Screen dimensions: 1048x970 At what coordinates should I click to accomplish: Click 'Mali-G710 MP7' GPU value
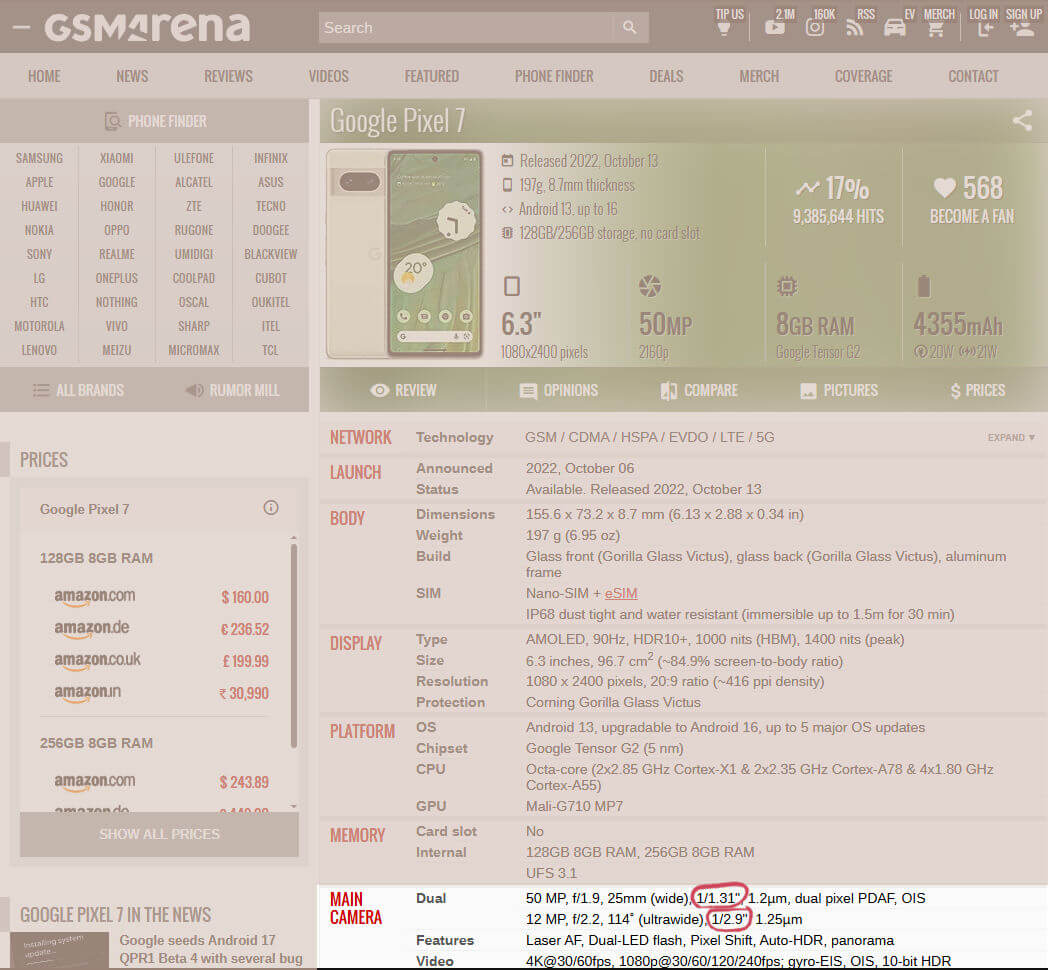(574, 807)
